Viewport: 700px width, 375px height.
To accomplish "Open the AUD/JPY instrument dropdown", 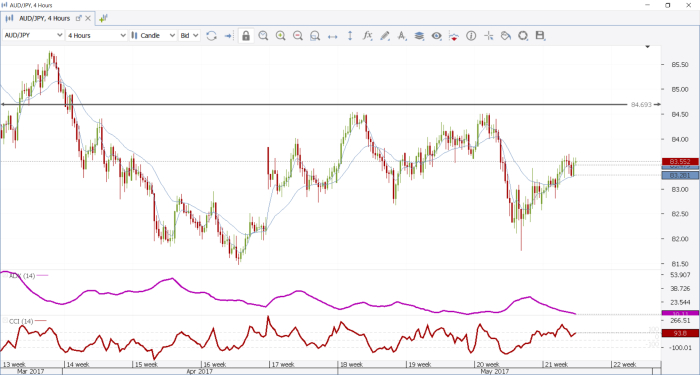I will coord(33,35).
